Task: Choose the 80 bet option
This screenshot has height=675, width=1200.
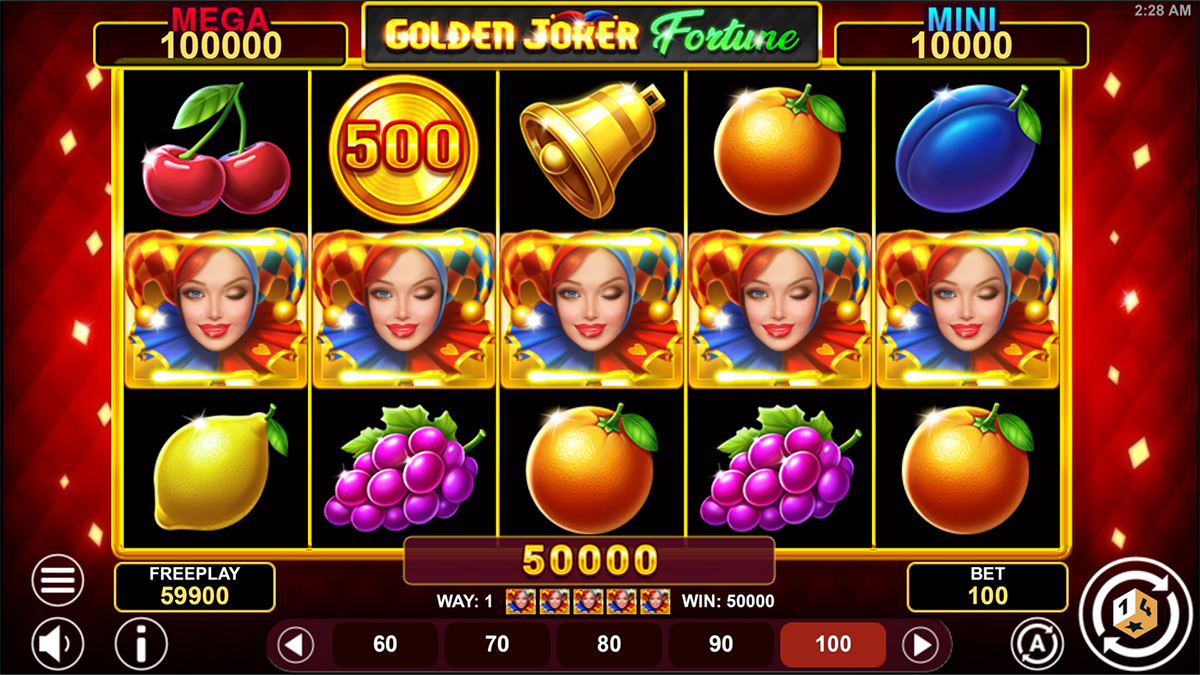Action: coord(609,645)
